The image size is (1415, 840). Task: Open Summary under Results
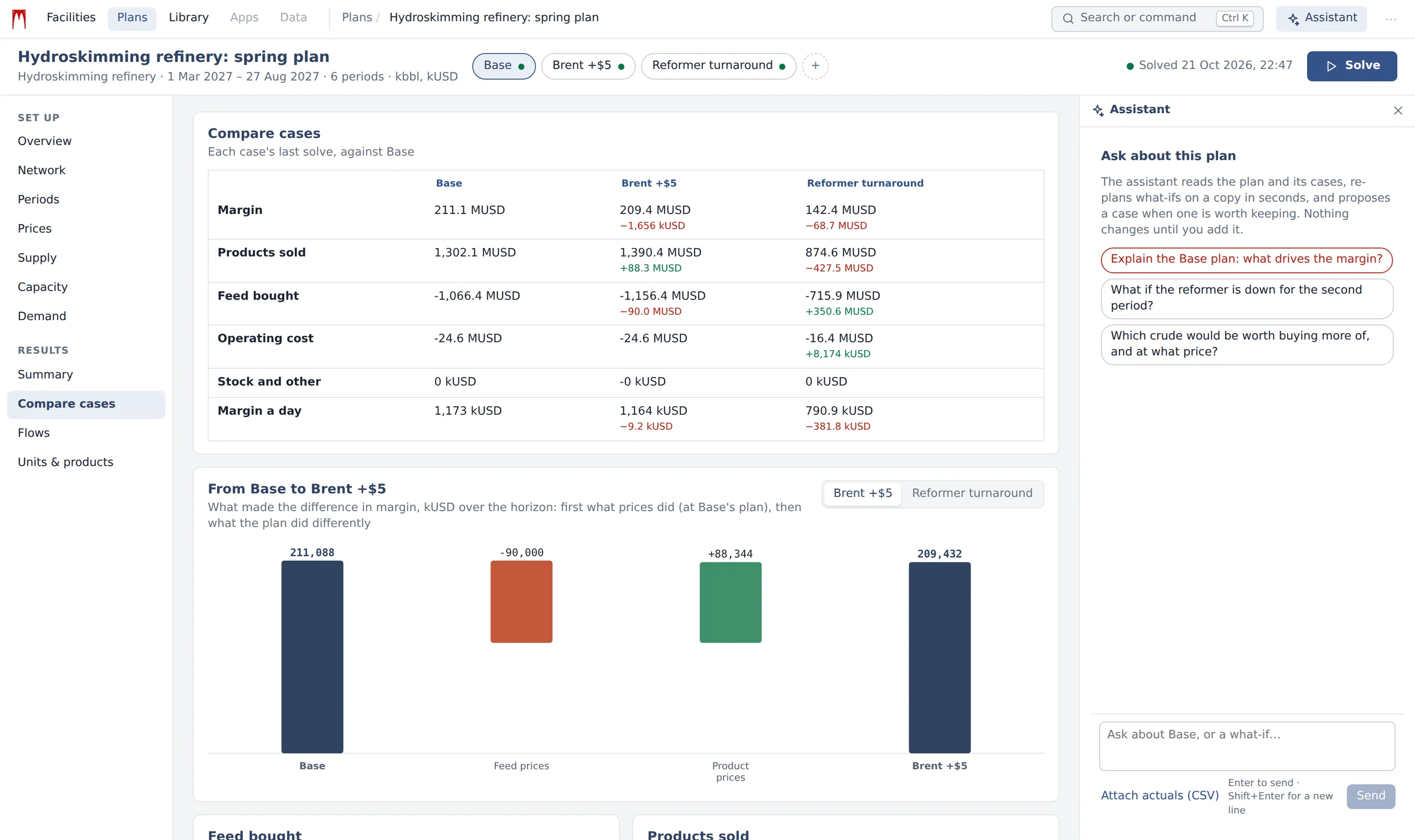coord(86,375)
